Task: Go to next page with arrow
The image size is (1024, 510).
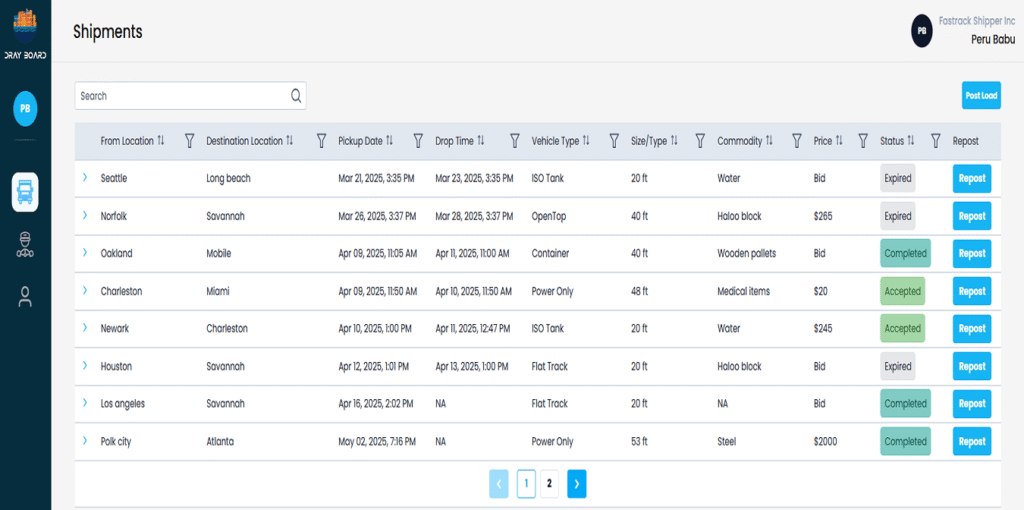Action: click(x=577, y=484)
